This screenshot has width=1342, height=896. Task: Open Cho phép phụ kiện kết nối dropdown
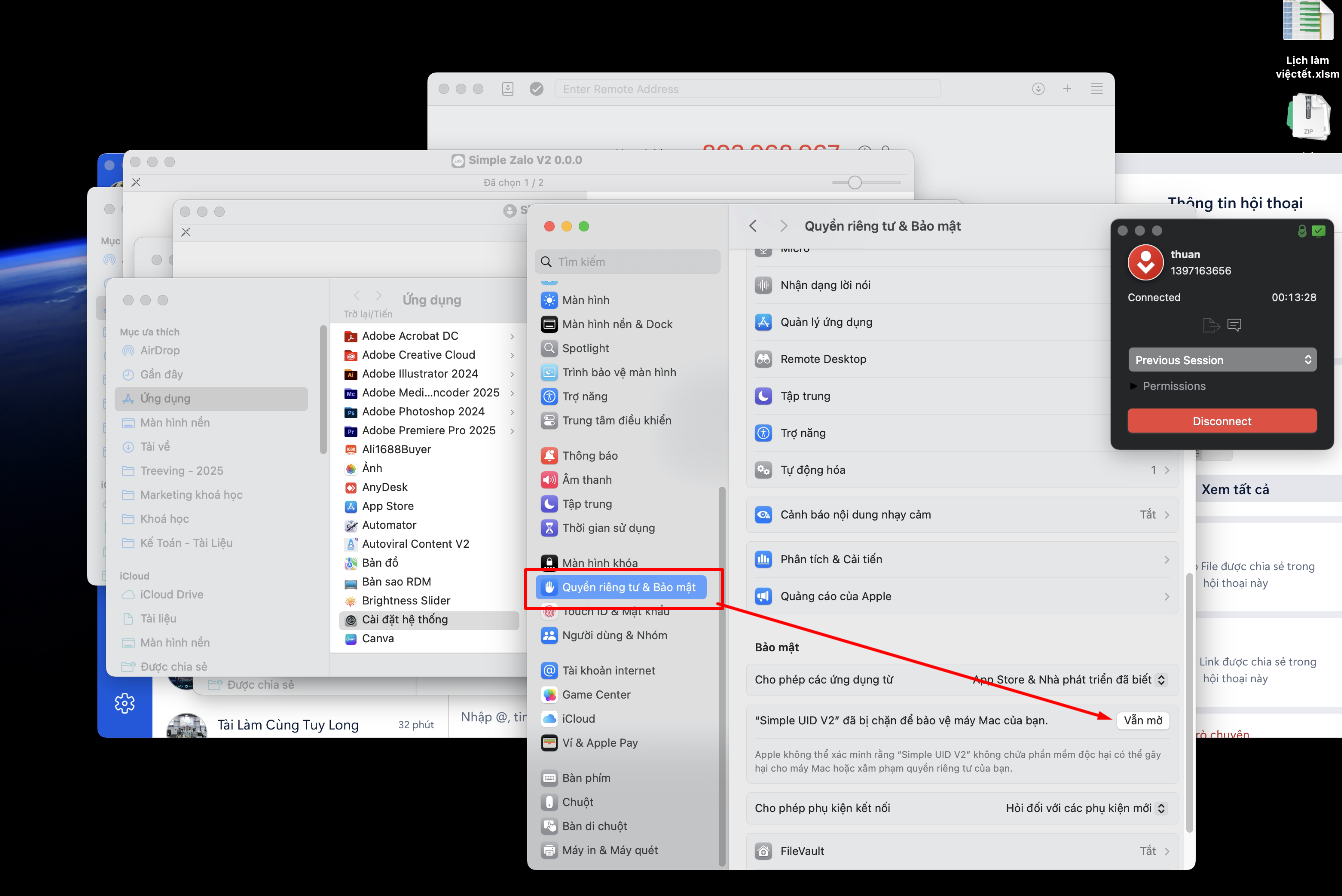click(x=1087, y=808)
